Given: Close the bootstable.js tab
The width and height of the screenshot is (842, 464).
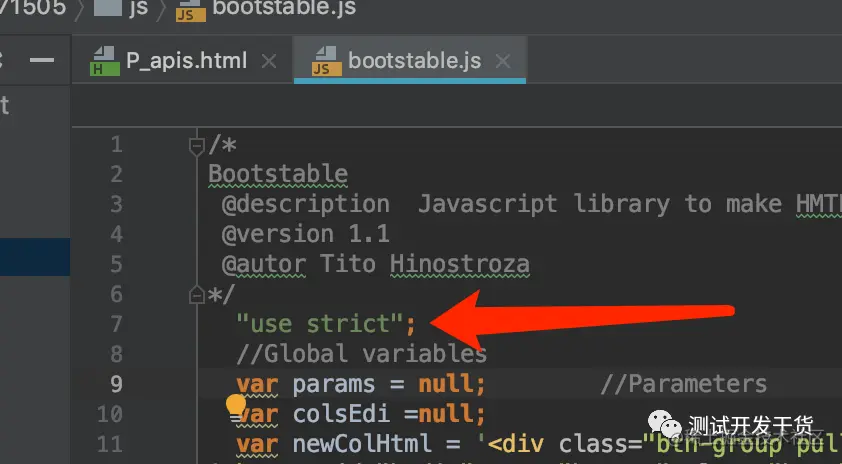Looking at the screenshot, I should click(x=503, y=61).
